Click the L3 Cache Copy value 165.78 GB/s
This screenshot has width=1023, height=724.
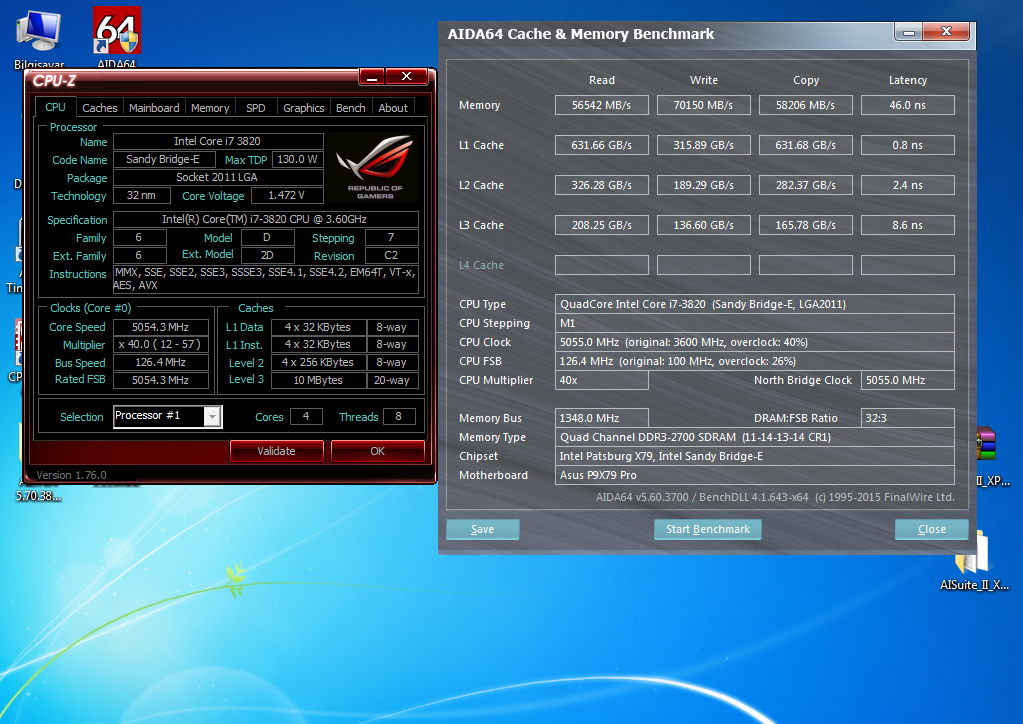click(806, 225)
